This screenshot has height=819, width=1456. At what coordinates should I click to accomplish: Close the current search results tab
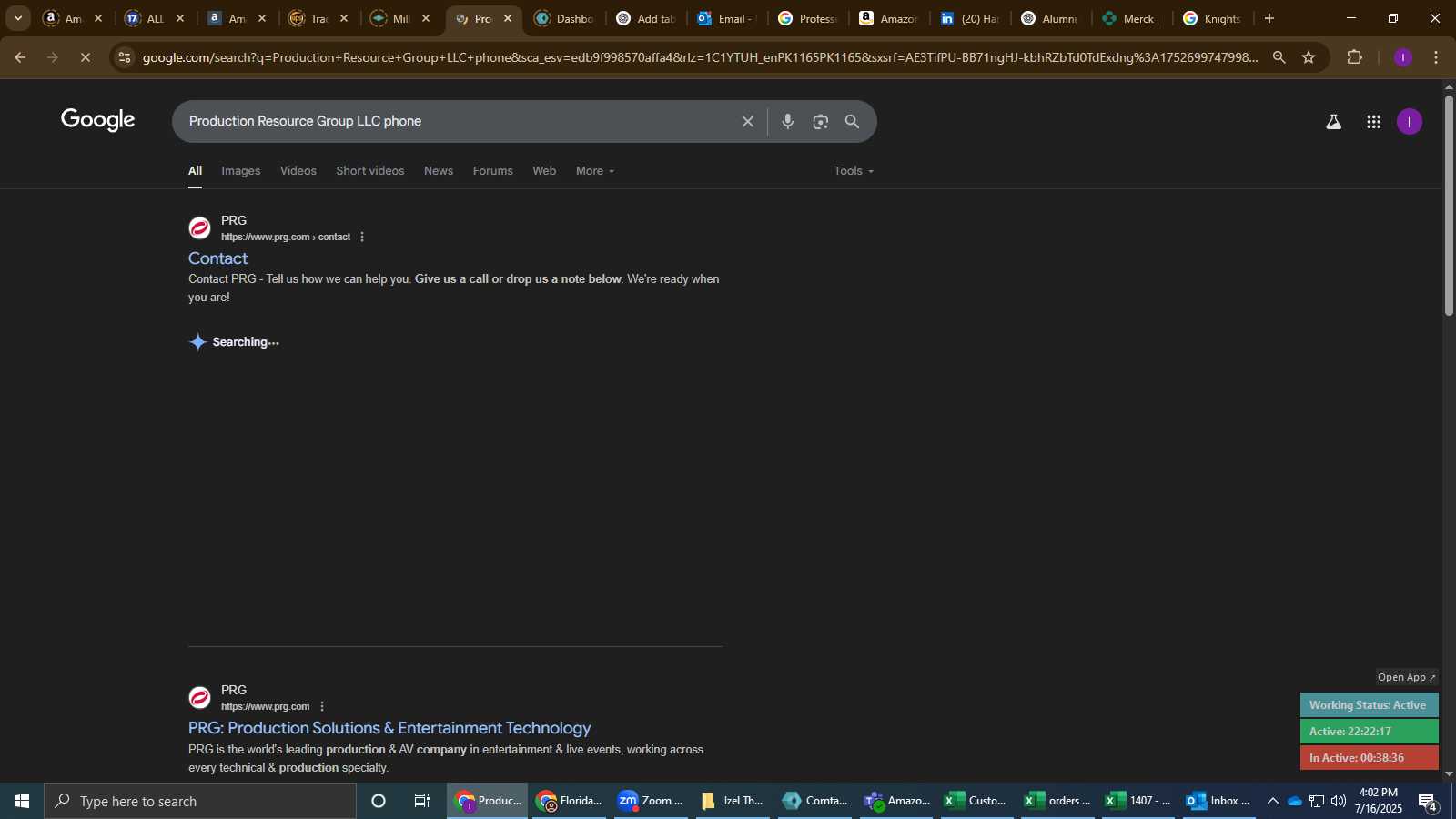(x=508, y=18)
